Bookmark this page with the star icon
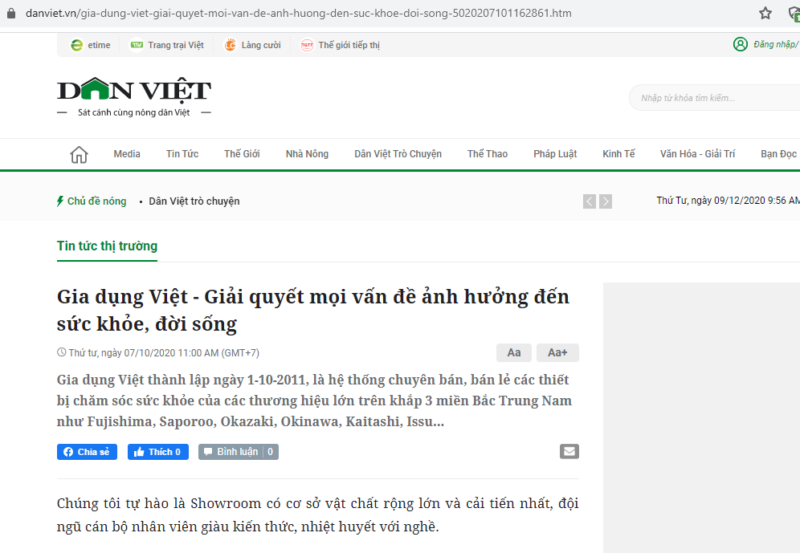800x553 pixels. (x=765, y=13)
